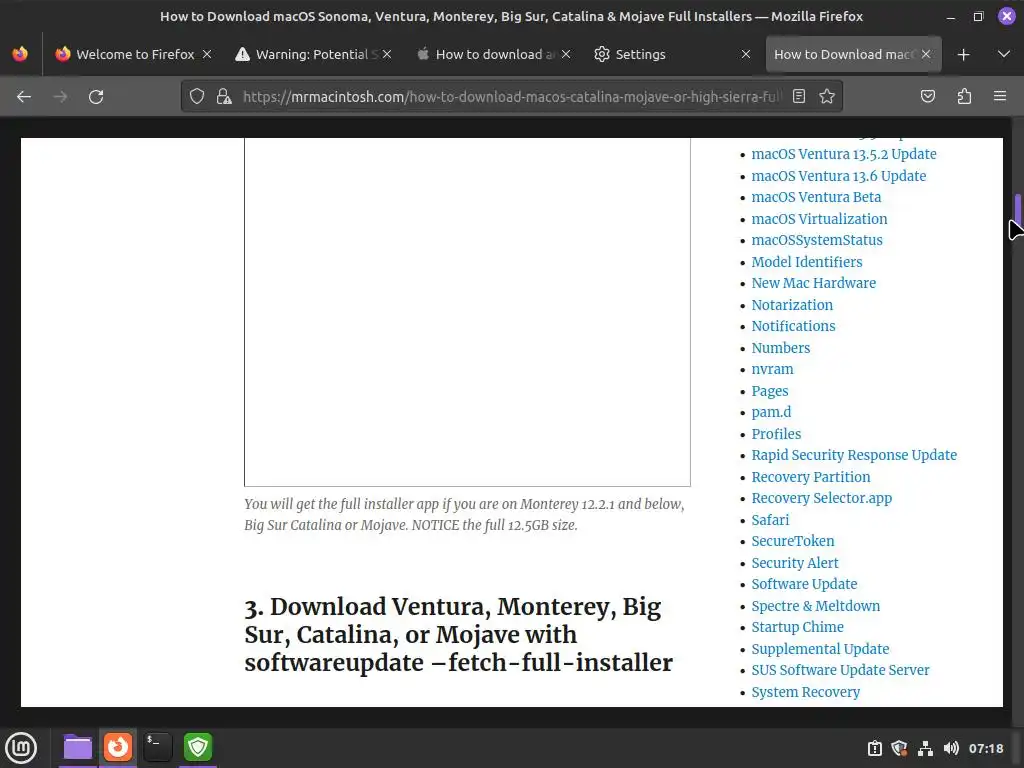Open Save to Pocket icon
1024x768 pixels.
point(927,97)
